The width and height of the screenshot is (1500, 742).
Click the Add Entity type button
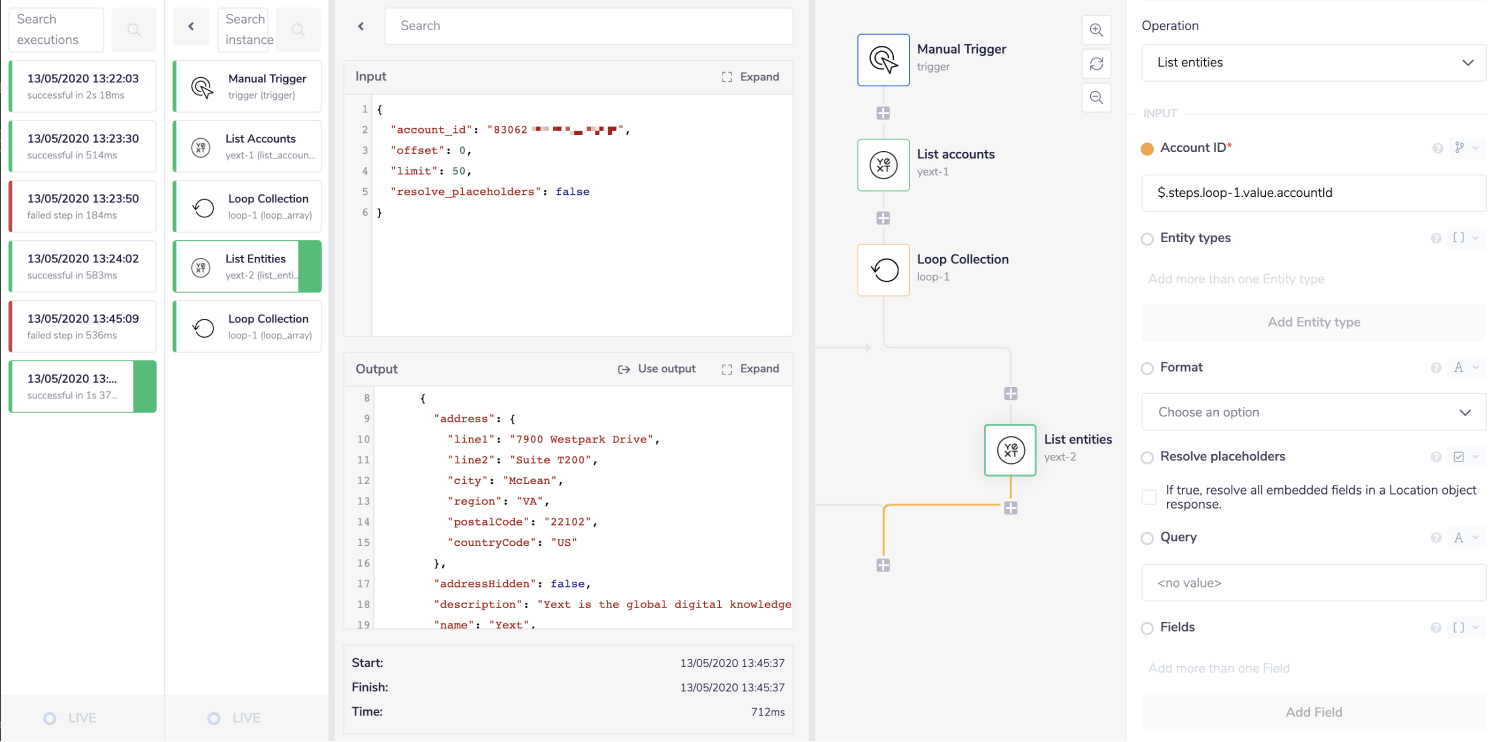point(1313,322)
